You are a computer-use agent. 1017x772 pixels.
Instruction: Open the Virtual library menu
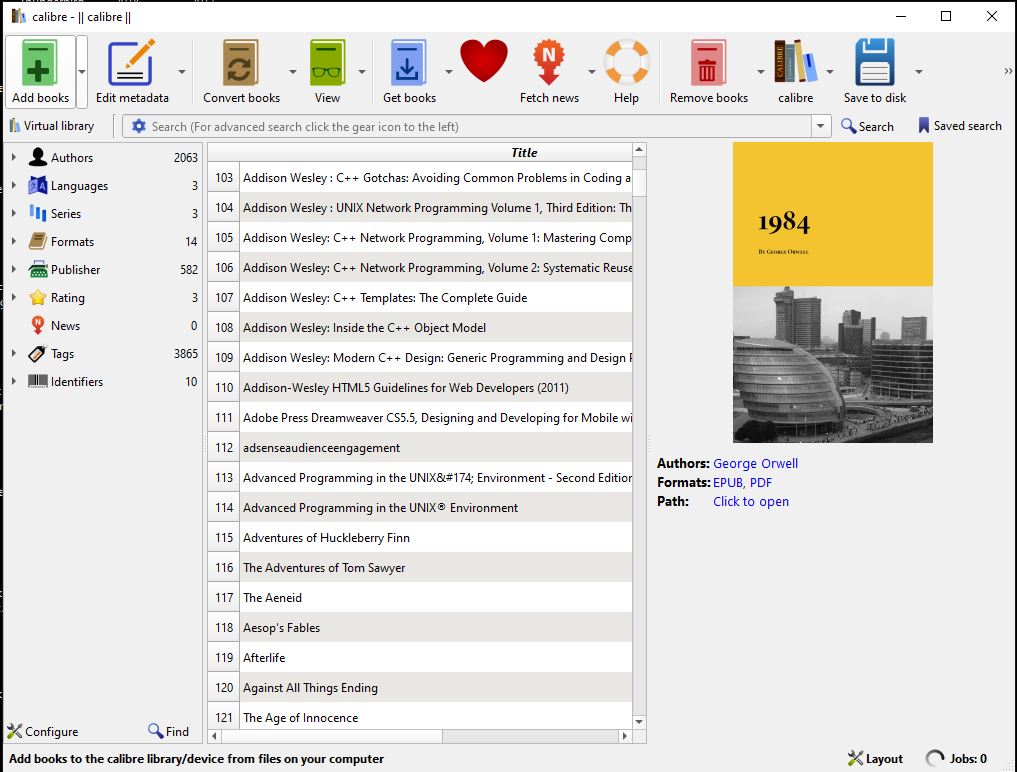tap(51, 126)
